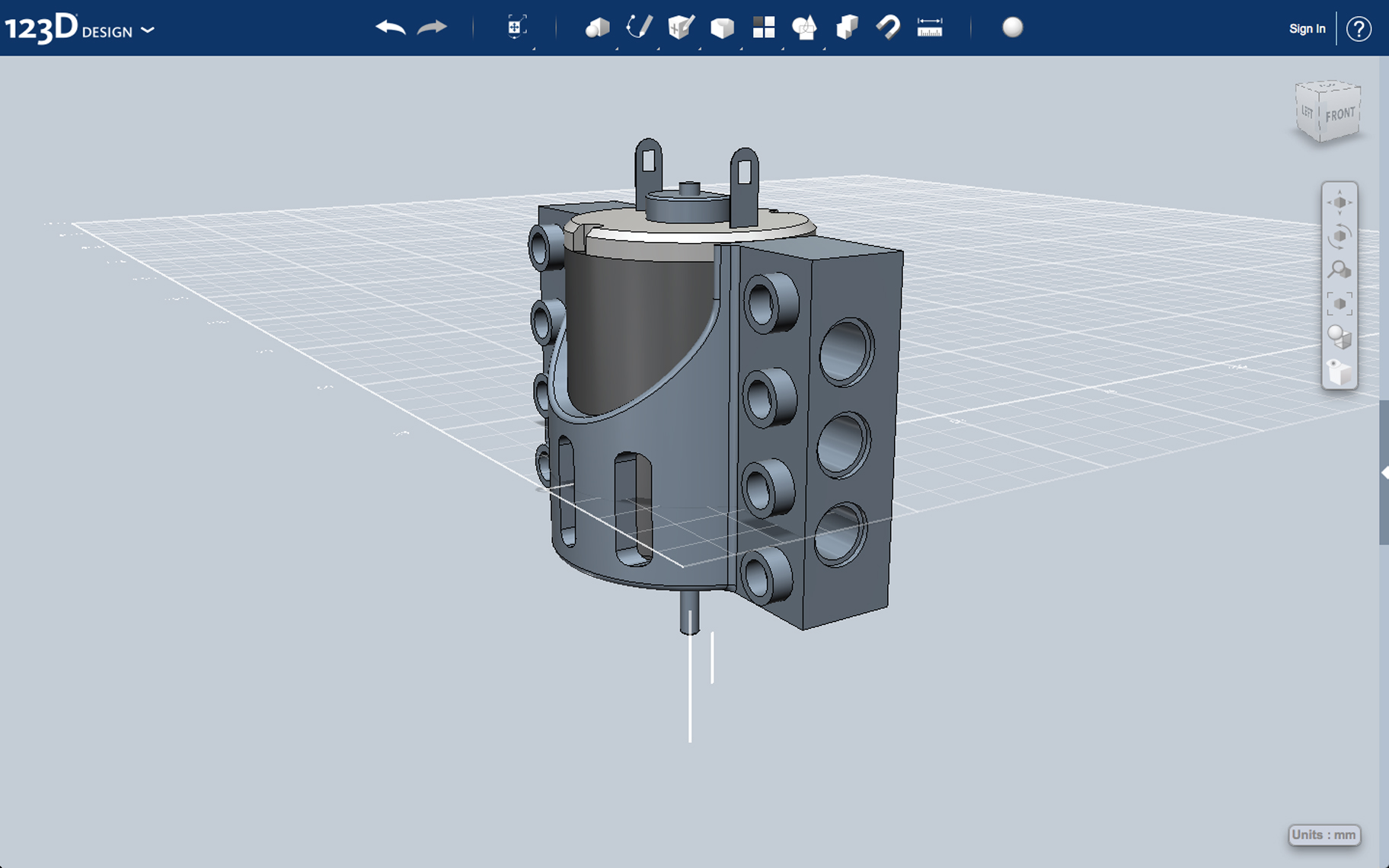
Task: Activate the Measure tool
Action: [930, 28]
